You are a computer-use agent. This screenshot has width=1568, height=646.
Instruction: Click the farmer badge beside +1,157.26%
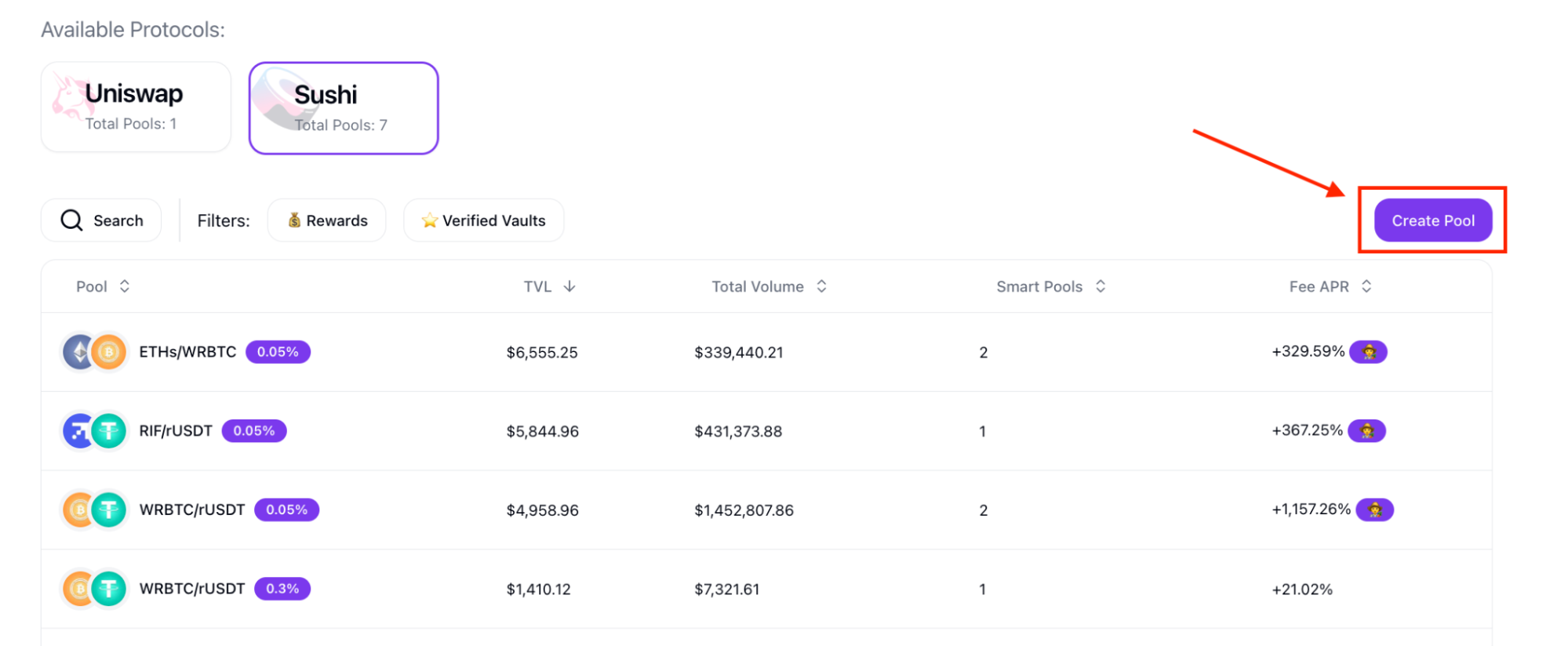tap(1374, 510)
